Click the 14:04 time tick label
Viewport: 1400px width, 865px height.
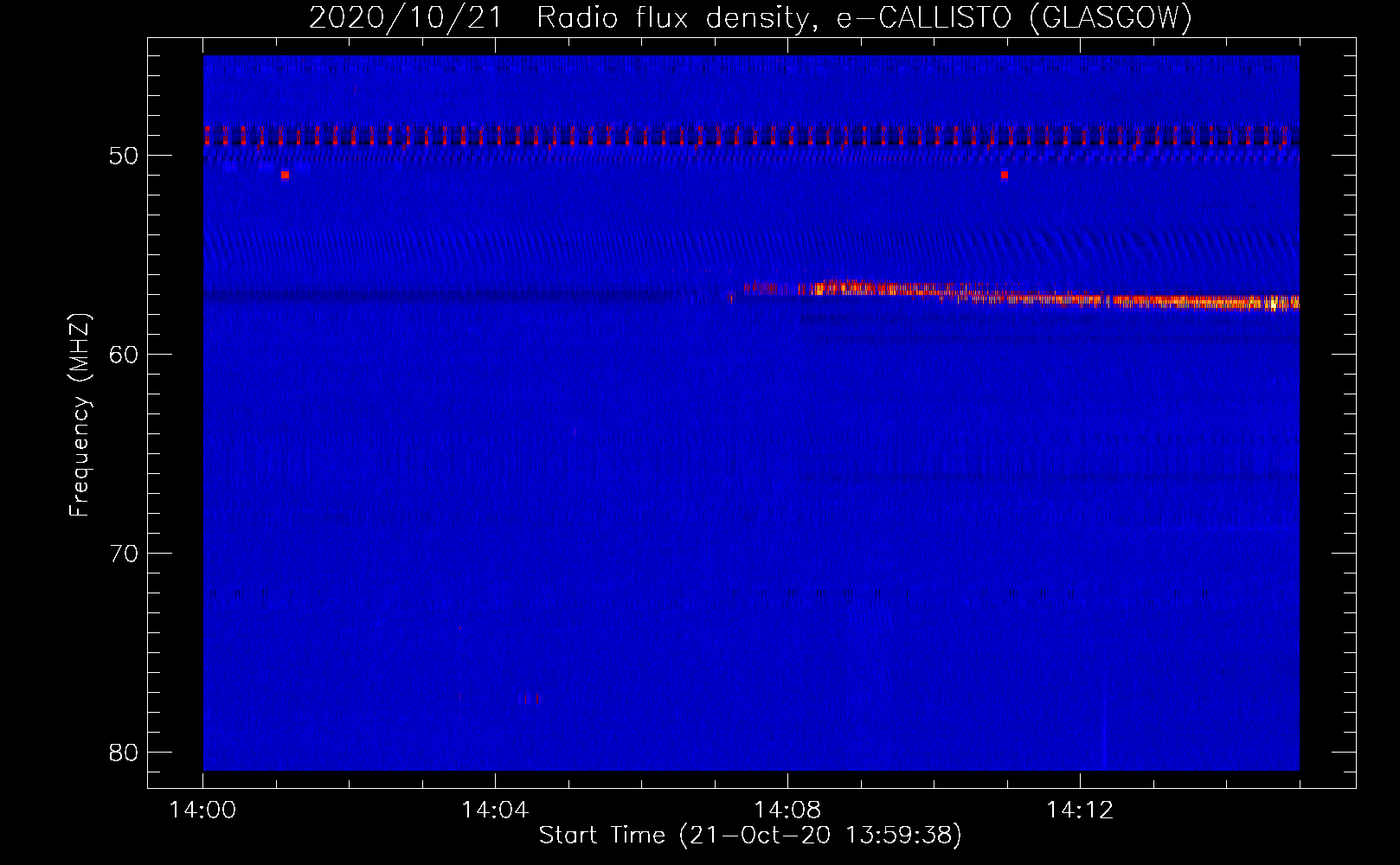495,811
